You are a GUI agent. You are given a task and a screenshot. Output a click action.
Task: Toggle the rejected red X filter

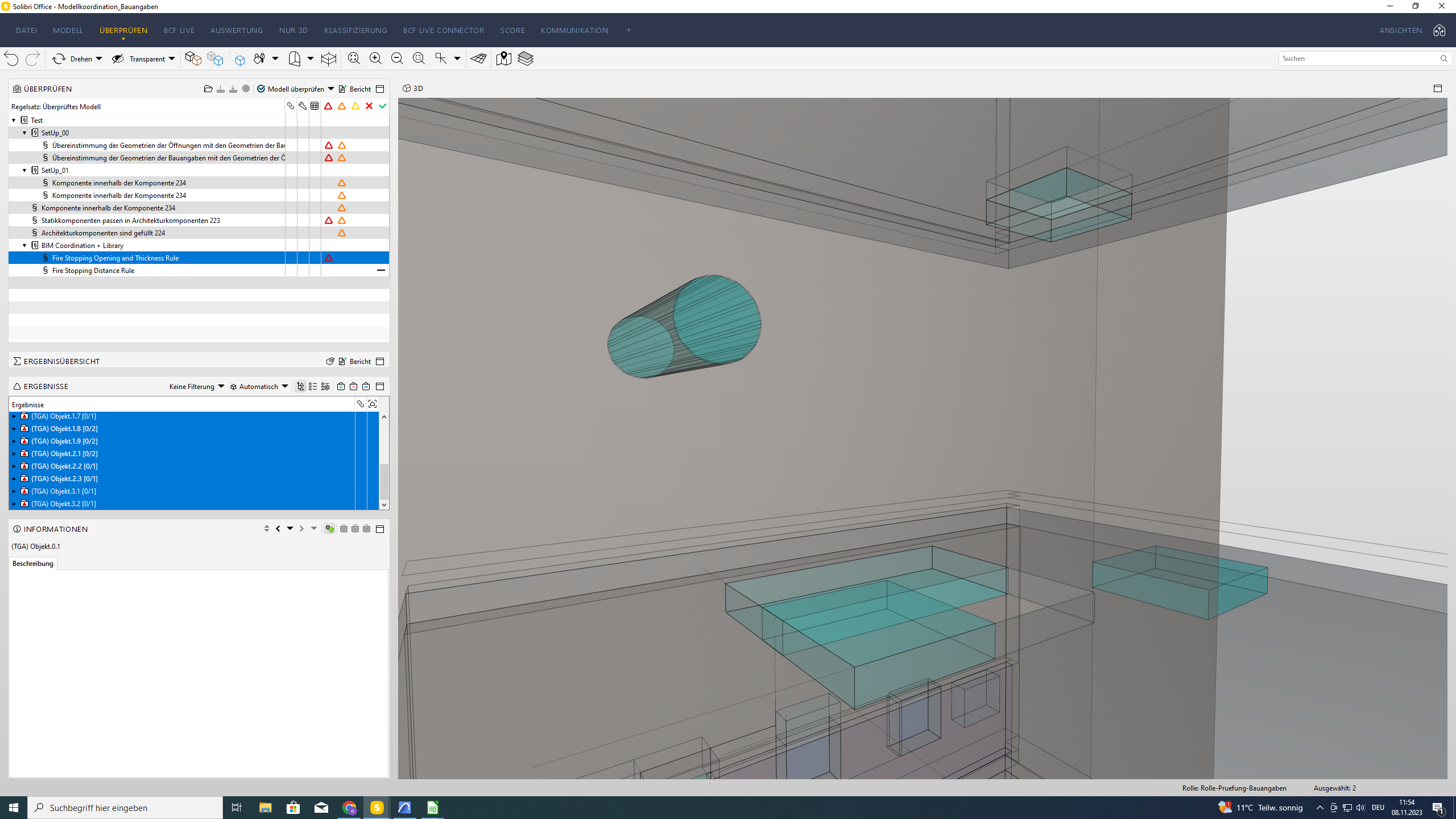[x=369, y=106]
